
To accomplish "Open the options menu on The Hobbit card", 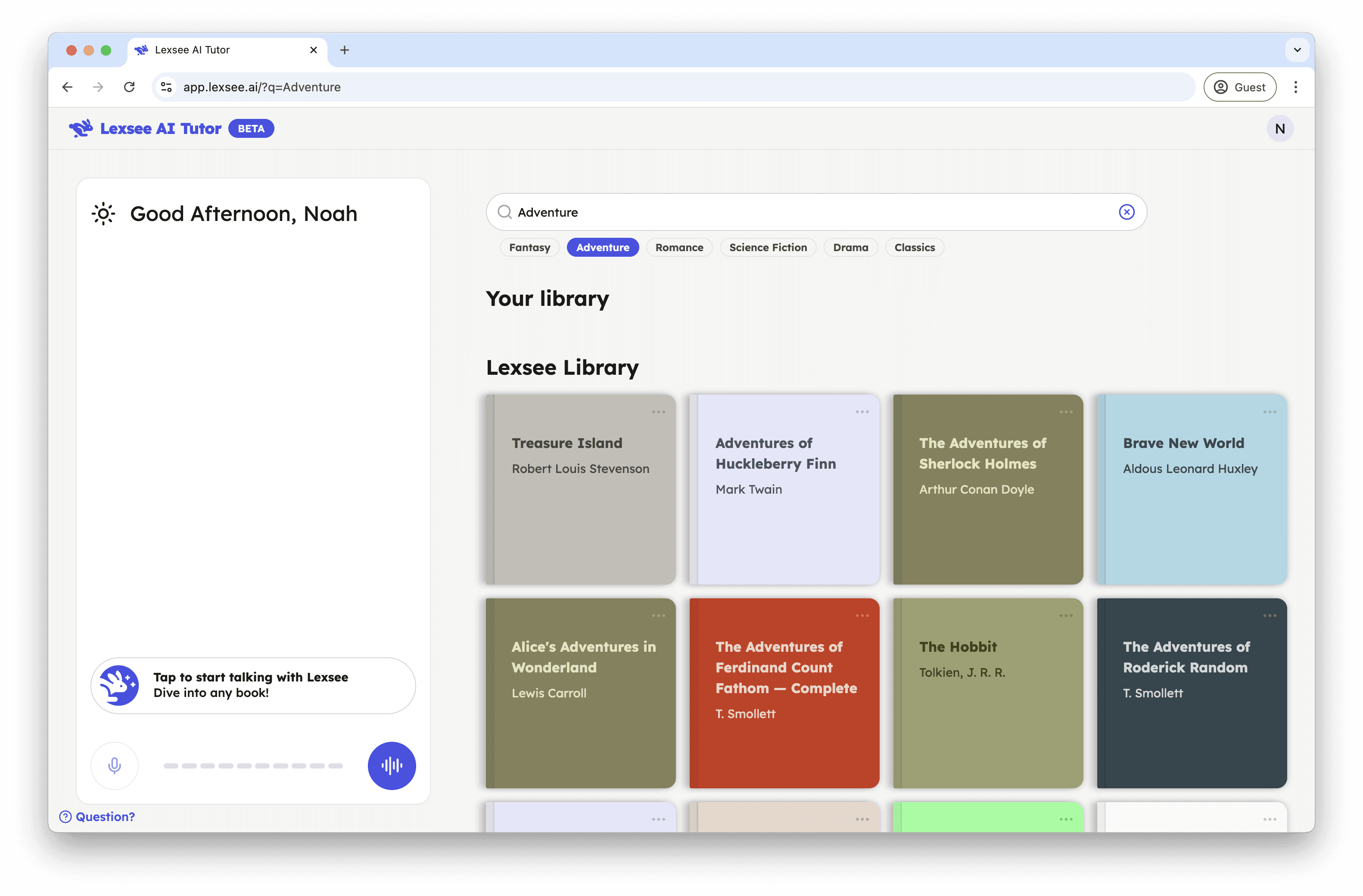I will (1065, 616).
